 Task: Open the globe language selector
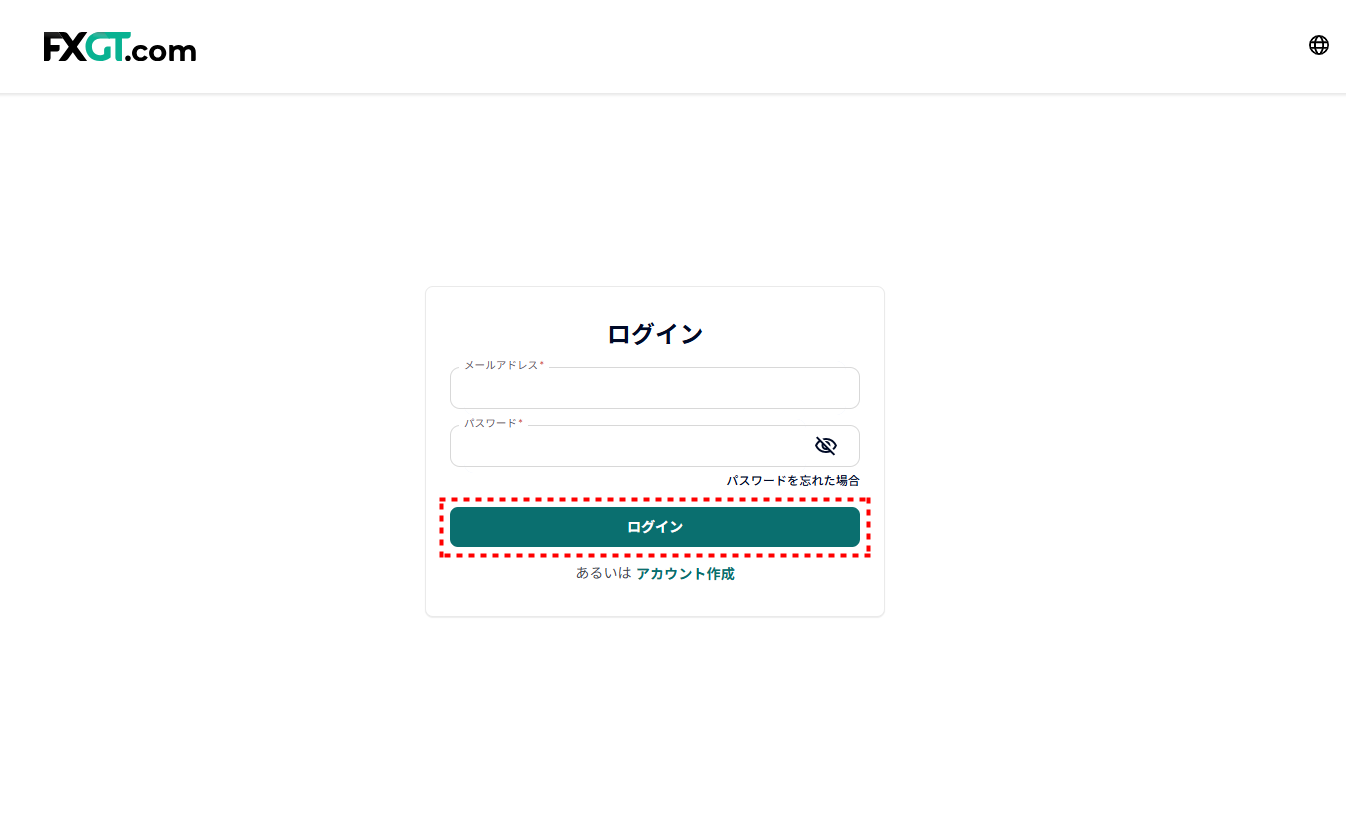(x=1319, y=45)
